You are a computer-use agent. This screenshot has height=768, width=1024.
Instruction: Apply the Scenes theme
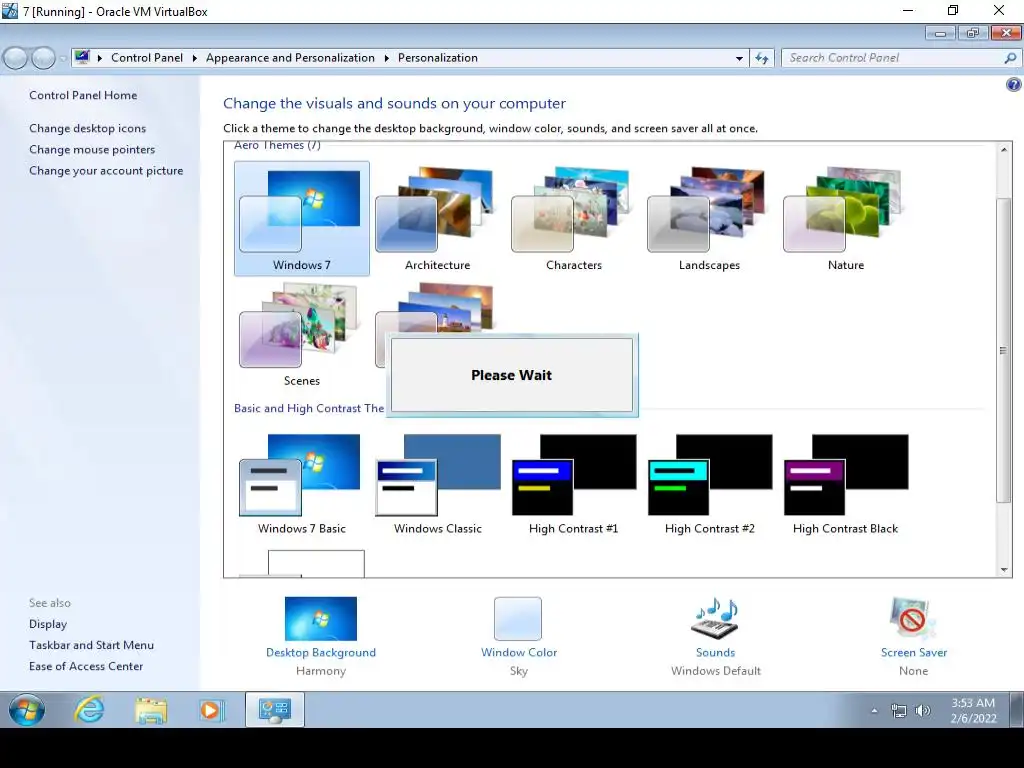(x=302, y=334)
